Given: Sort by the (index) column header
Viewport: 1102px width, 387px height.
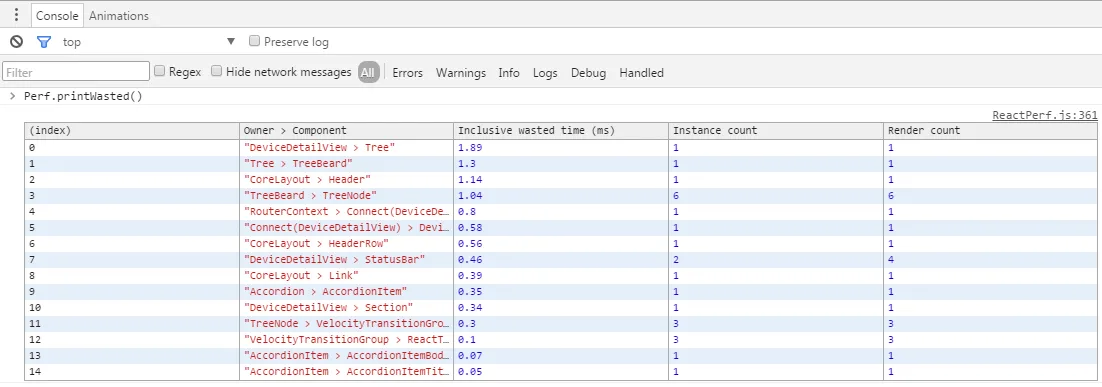Looking at the screenshot, I should 132,131.
